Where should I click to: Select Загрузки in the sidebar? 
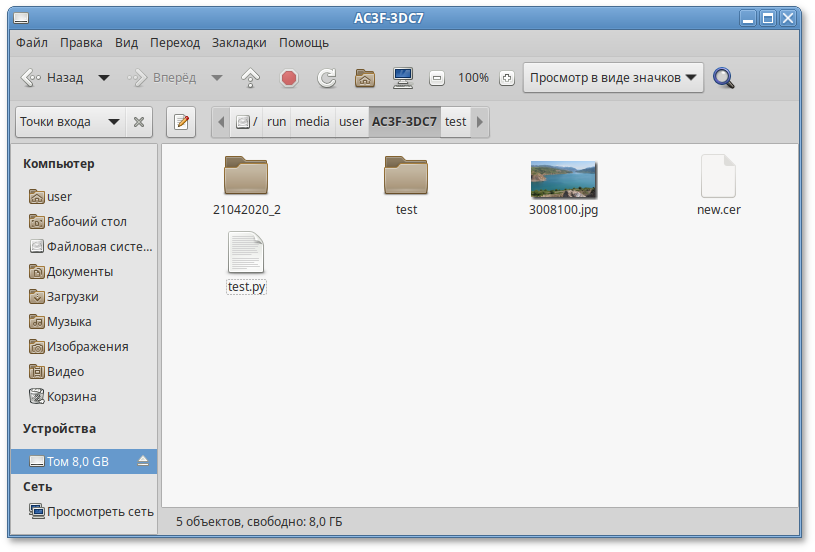pos(72,297)
